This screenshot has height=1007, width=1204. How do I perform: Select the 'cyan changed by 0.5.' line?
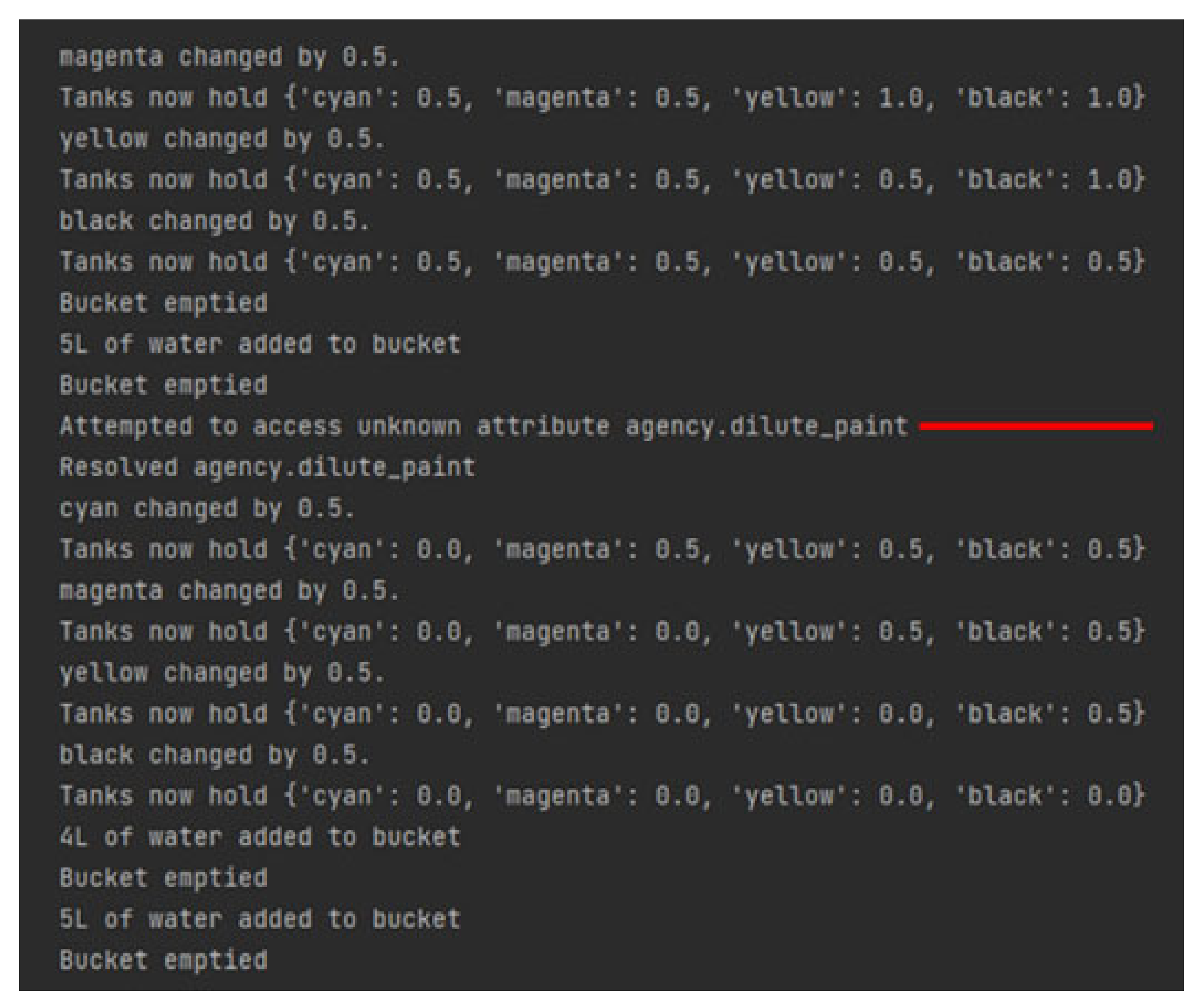pos(207,509)
